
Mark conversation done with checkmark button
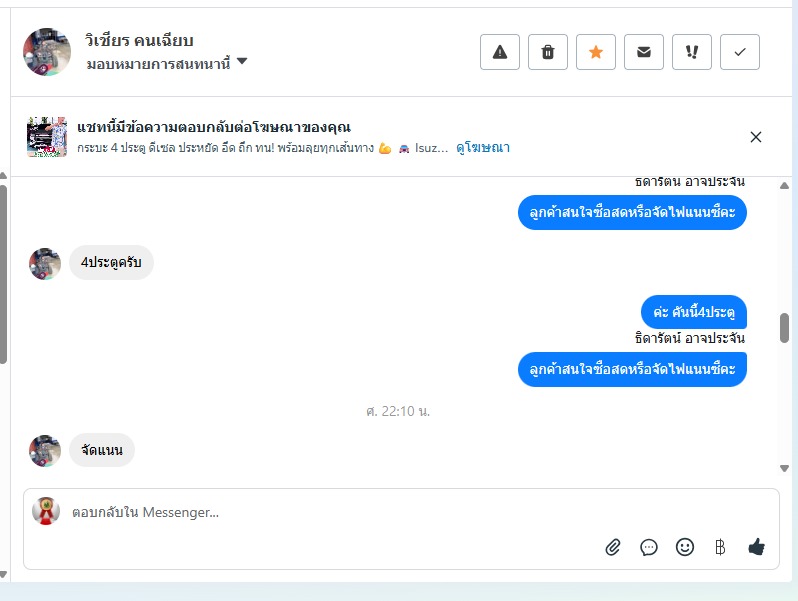[740, 52]
